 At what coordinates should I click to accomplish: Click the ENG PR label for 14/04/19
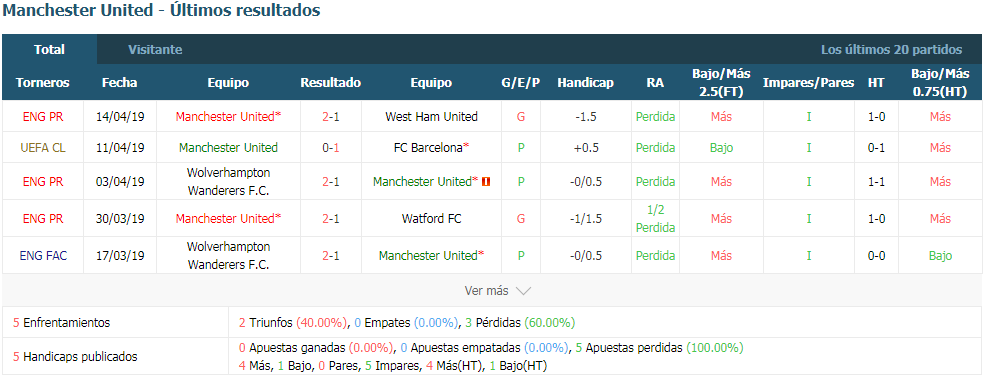point(43,117)
